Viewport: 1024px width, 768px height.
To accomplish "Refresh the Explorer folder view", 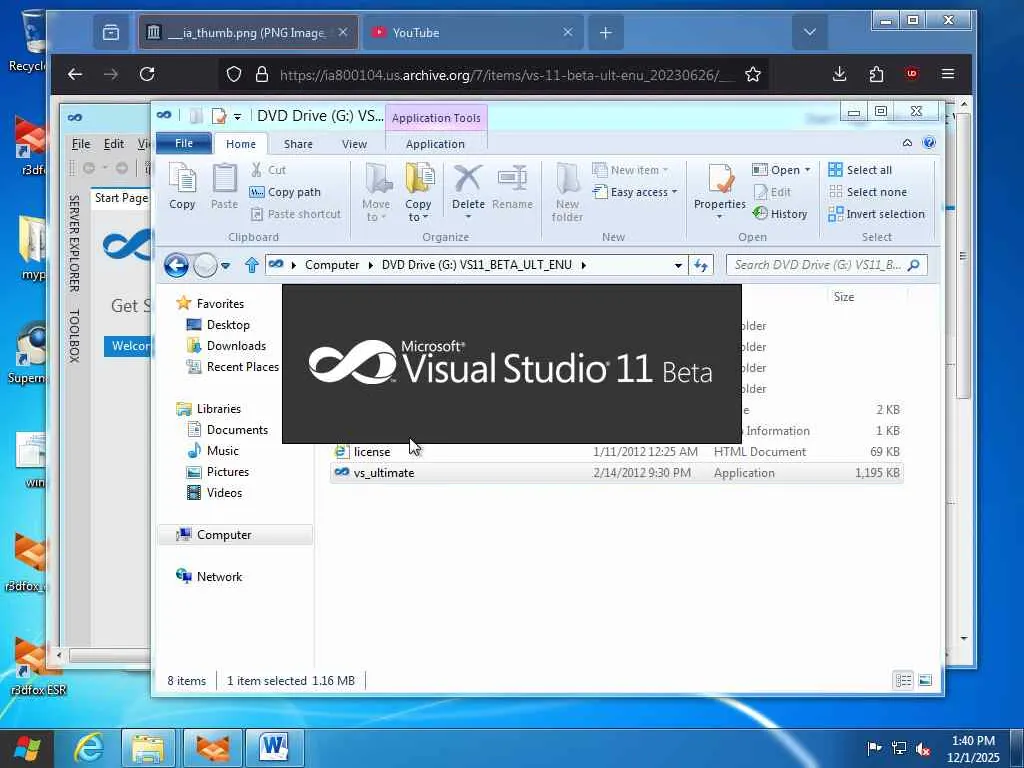I will [x=701, y=265].
